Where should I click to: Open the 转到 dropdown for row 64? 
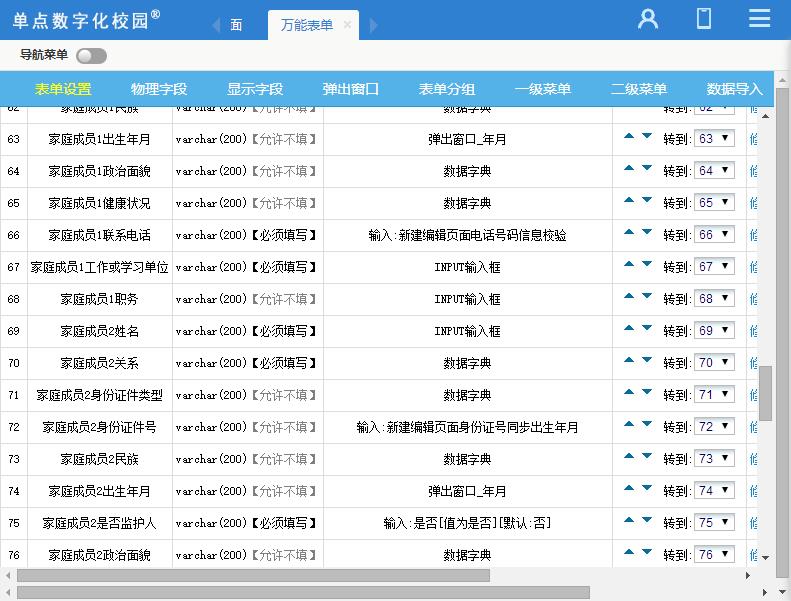(715, 171)
